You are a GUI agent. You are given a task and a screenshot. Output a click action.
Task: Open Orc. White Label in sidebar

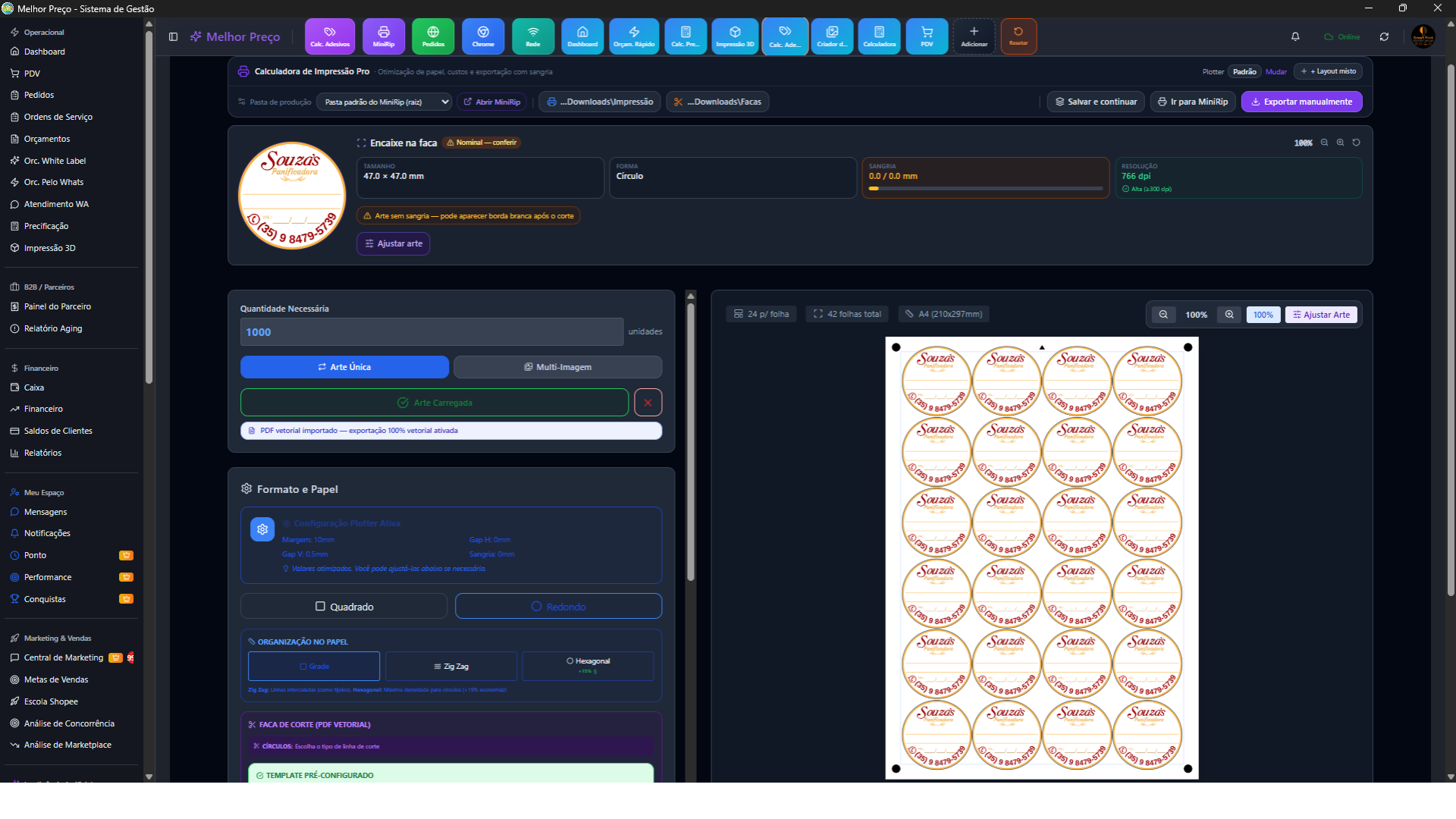[55, 161]
